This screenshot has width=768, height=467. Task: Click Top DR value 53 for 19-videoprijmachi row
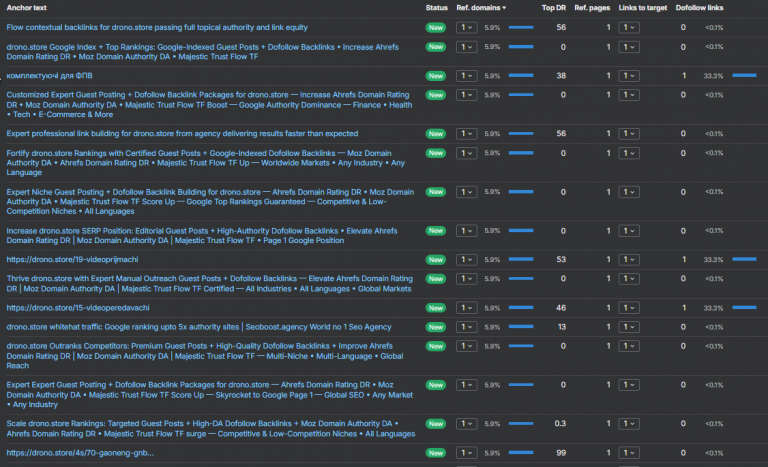click(x=561, y=259)
